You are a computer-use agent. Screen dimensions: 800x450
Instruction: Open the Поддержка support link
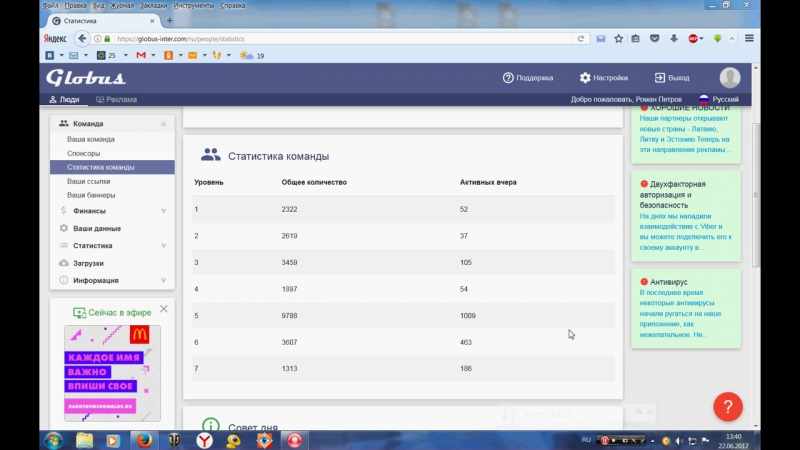tap(528, 78)
